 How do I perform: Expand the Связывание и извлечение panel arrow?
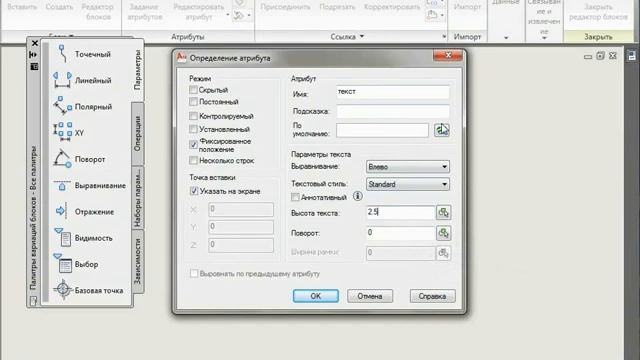pos(544,38)
